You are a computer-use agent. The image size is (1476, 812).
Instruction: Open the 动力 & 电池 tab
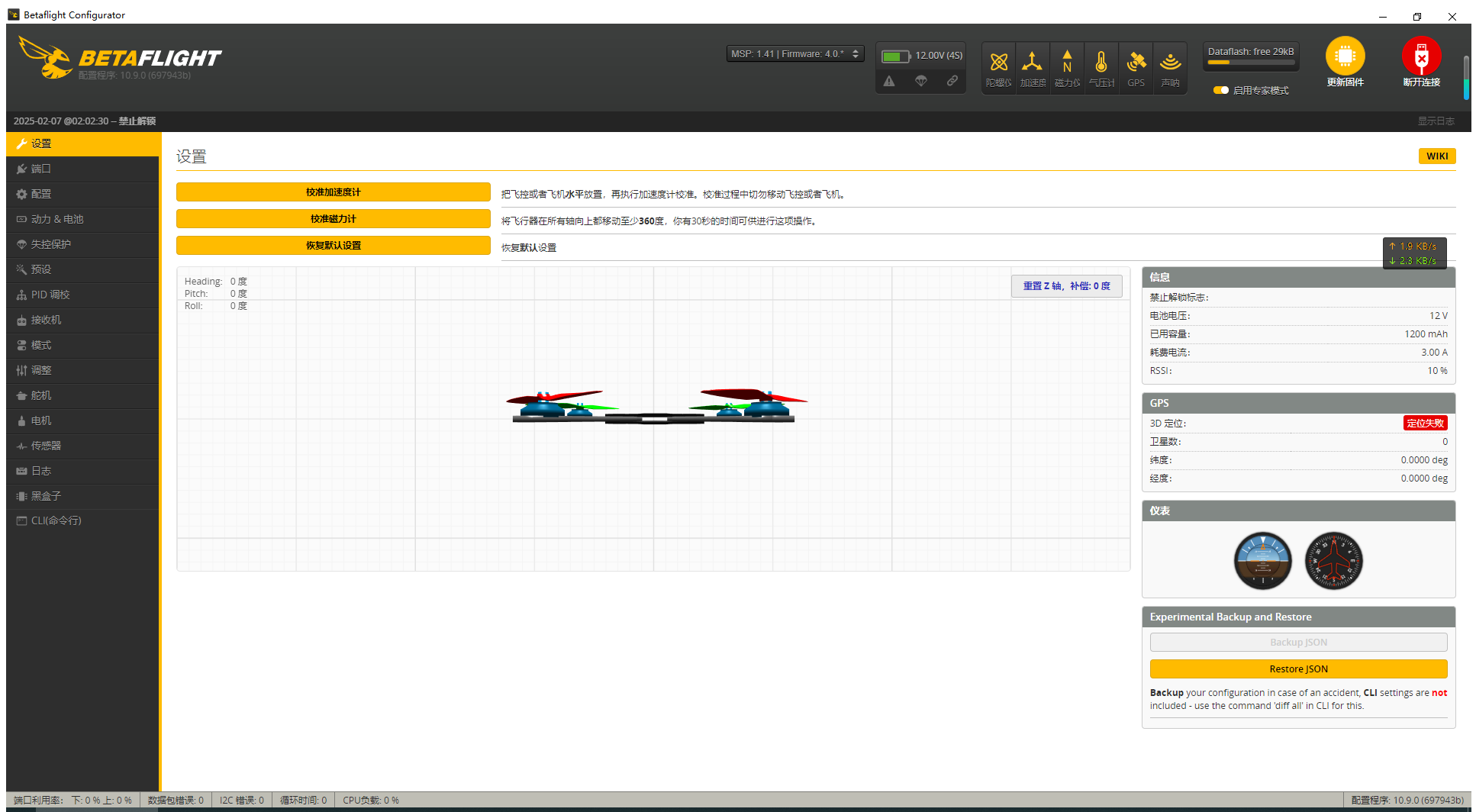82,219
